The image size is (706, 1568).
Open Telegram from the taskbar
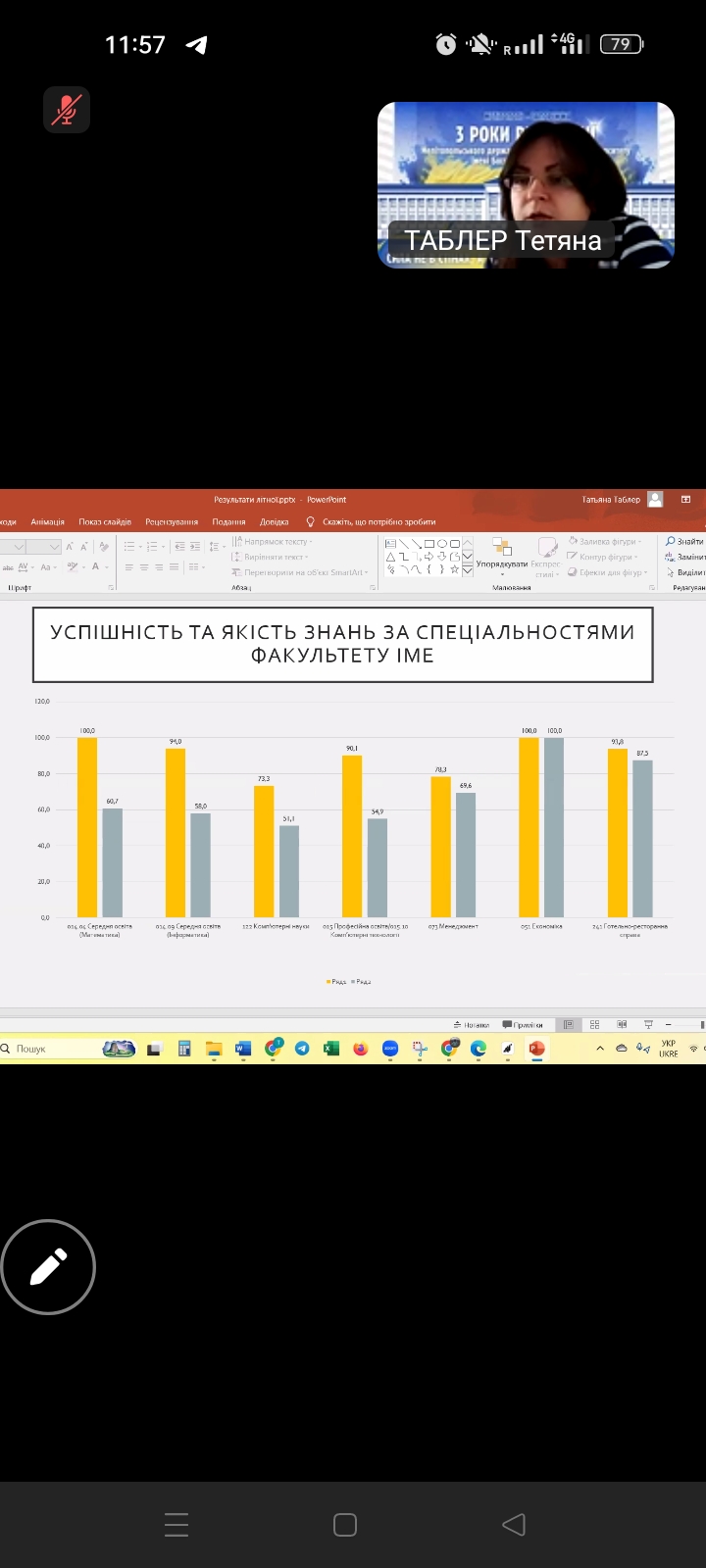(302, 1049)
